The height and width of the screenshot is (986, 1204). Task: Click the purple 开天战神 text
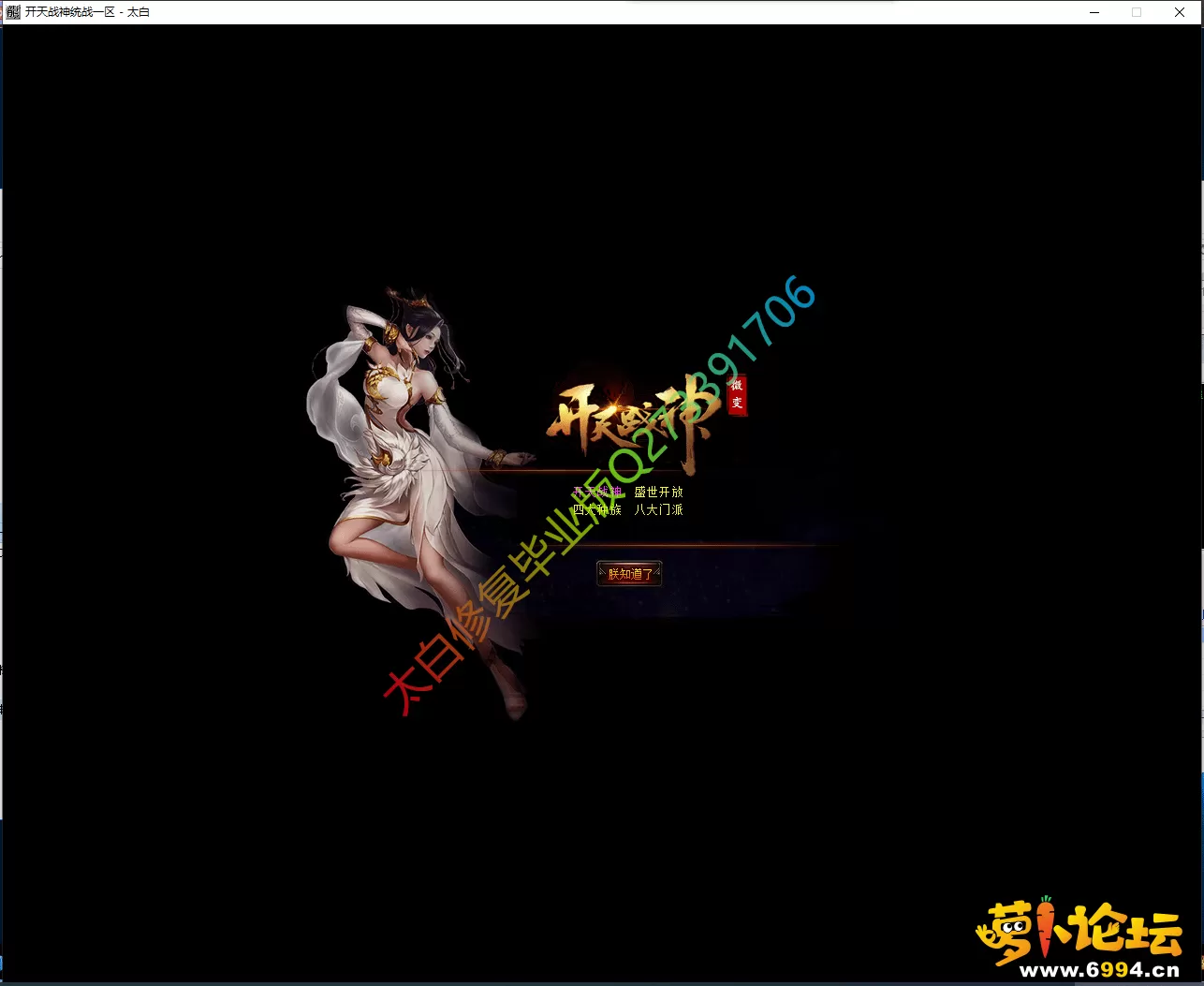[597, 492]
